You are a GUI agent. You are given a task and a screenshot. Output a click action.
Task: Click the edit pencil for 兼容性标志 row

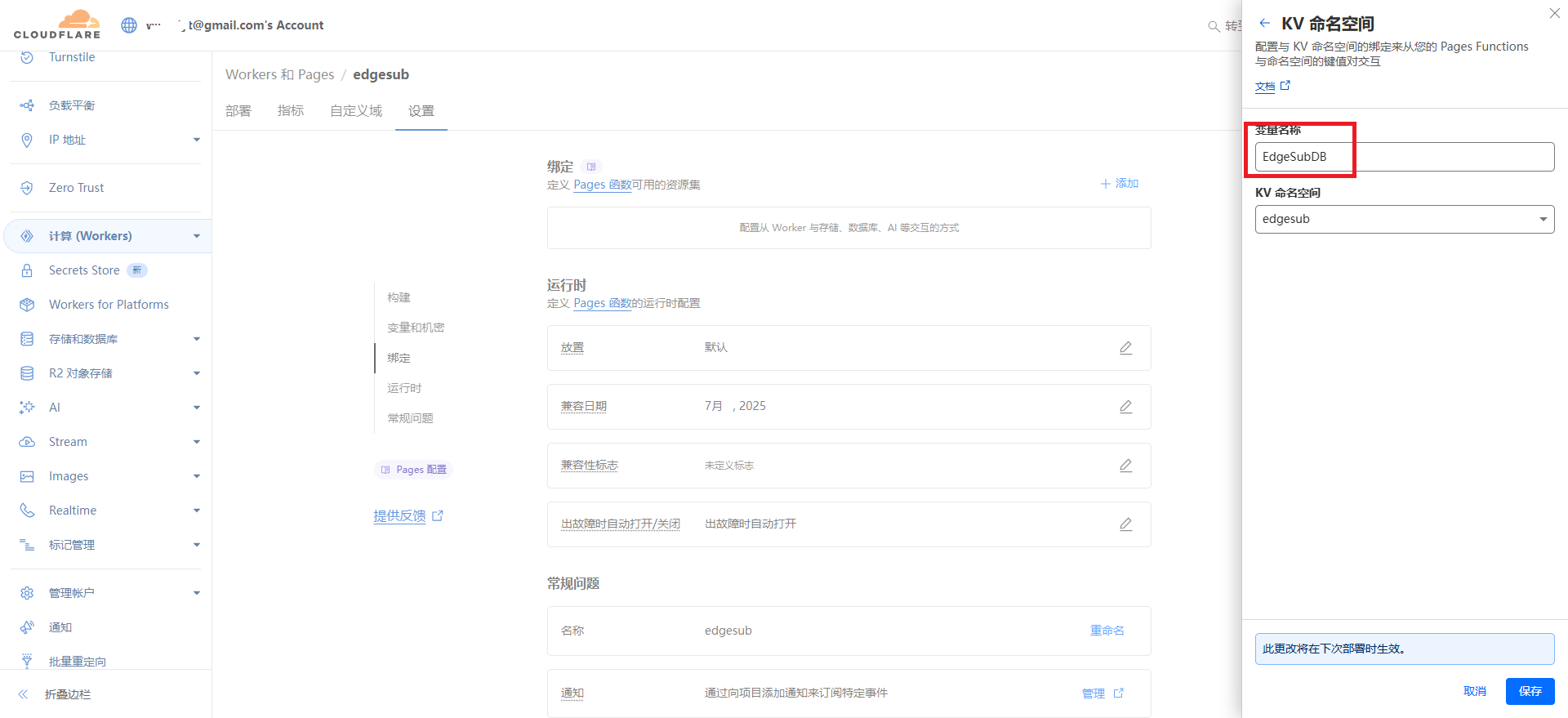coord(1125,466)
